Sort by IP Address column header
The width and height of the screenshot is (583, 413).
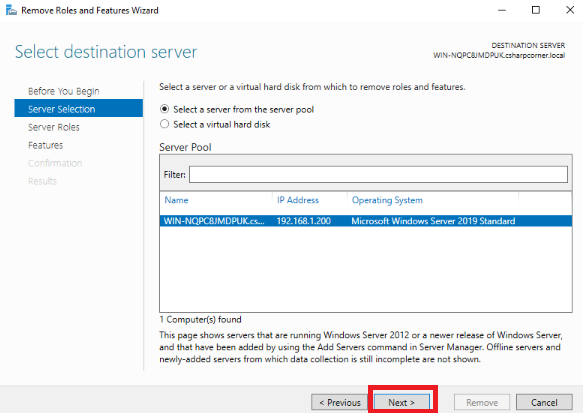(298, 200)
